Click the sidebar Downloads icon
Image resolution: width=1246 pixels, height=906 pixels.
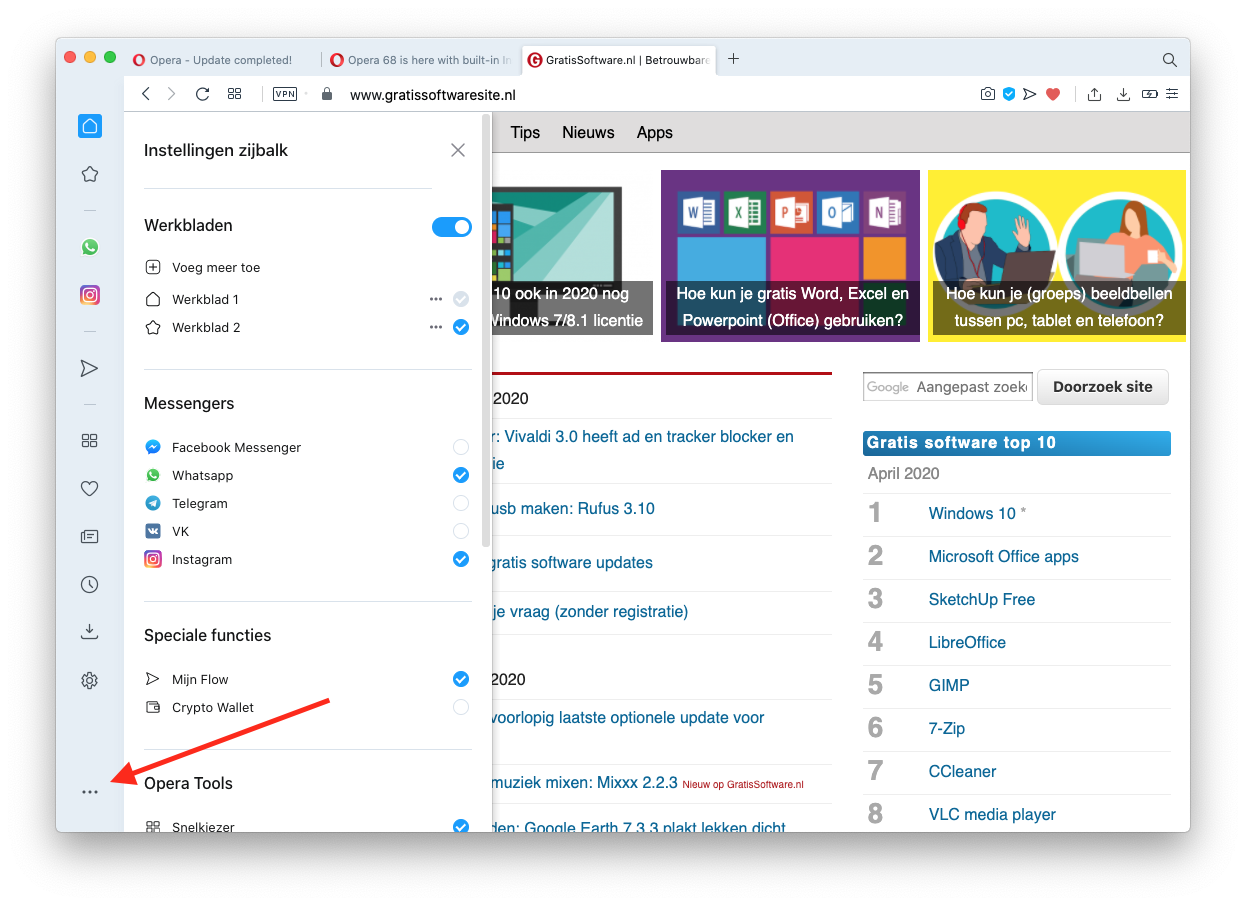click(90, 632)
